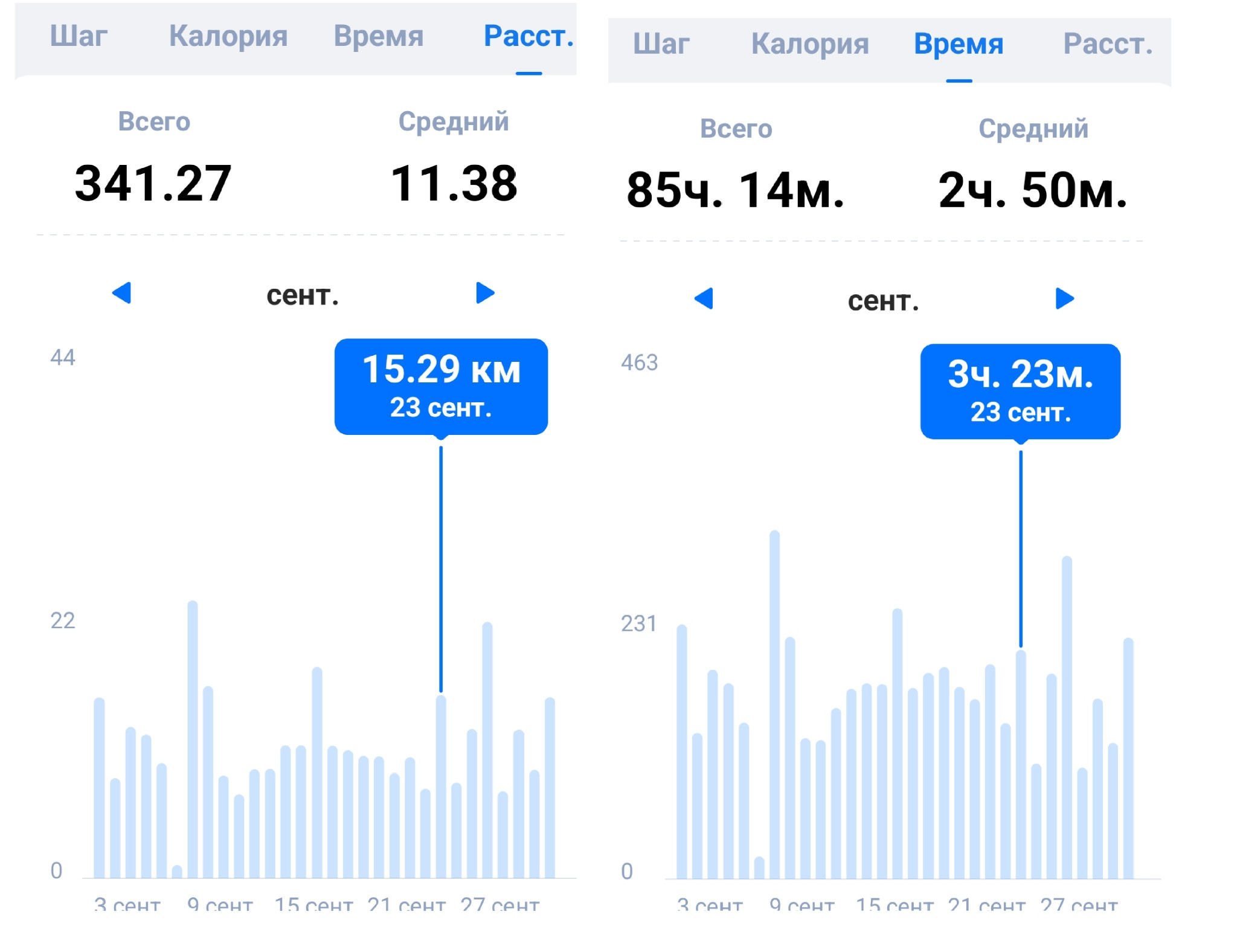Select Время tab in left panel

379,36
